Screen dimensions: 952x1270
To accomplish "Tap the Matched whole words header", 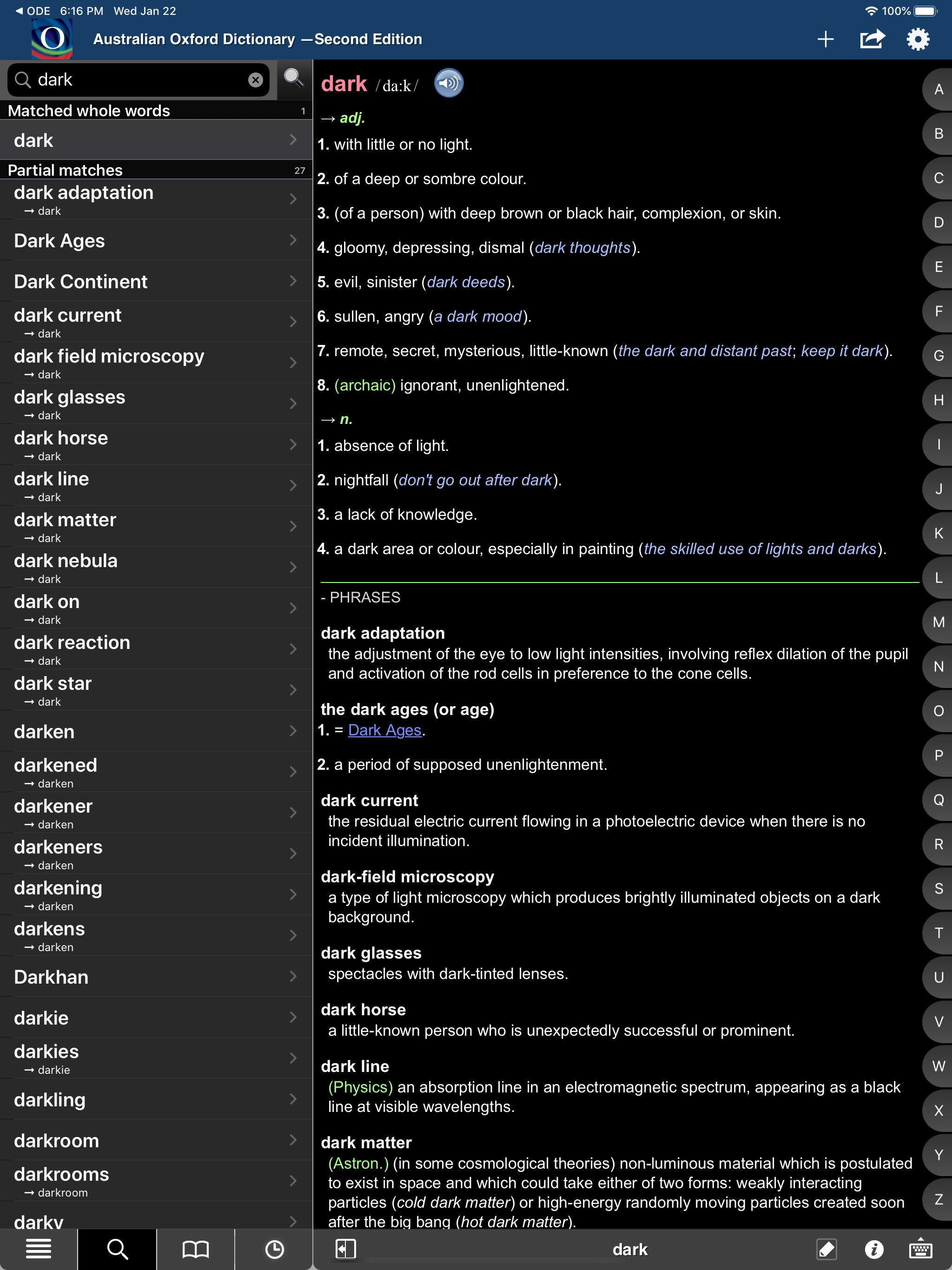I will click(x=156, y=111).
